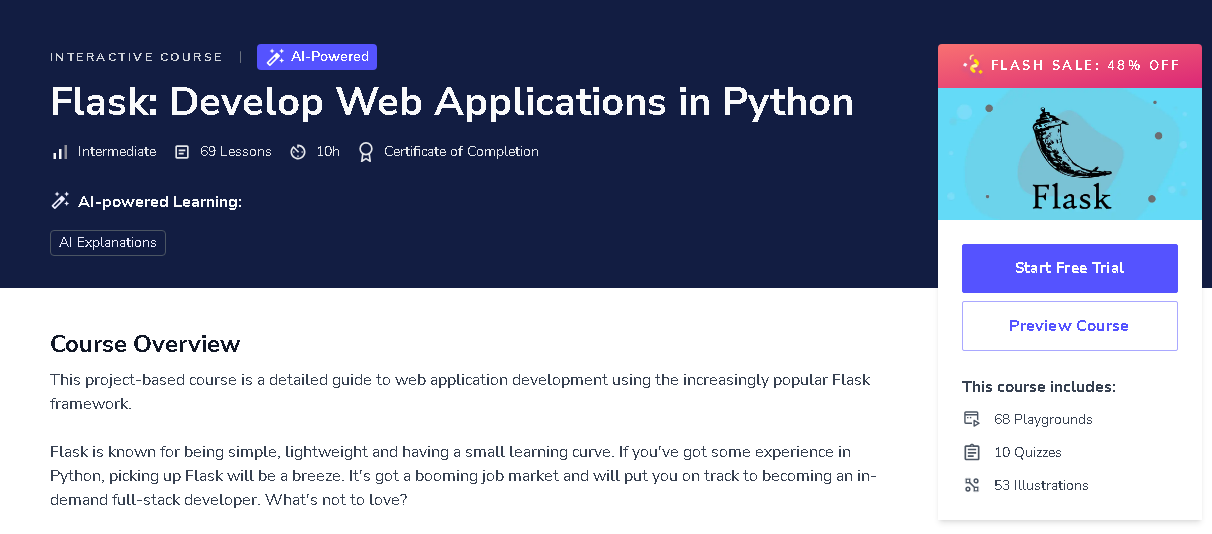Click the AI-Powered badge
Image resolution: width=1212 pixels, height=534 pixels.
click(317, 57)
